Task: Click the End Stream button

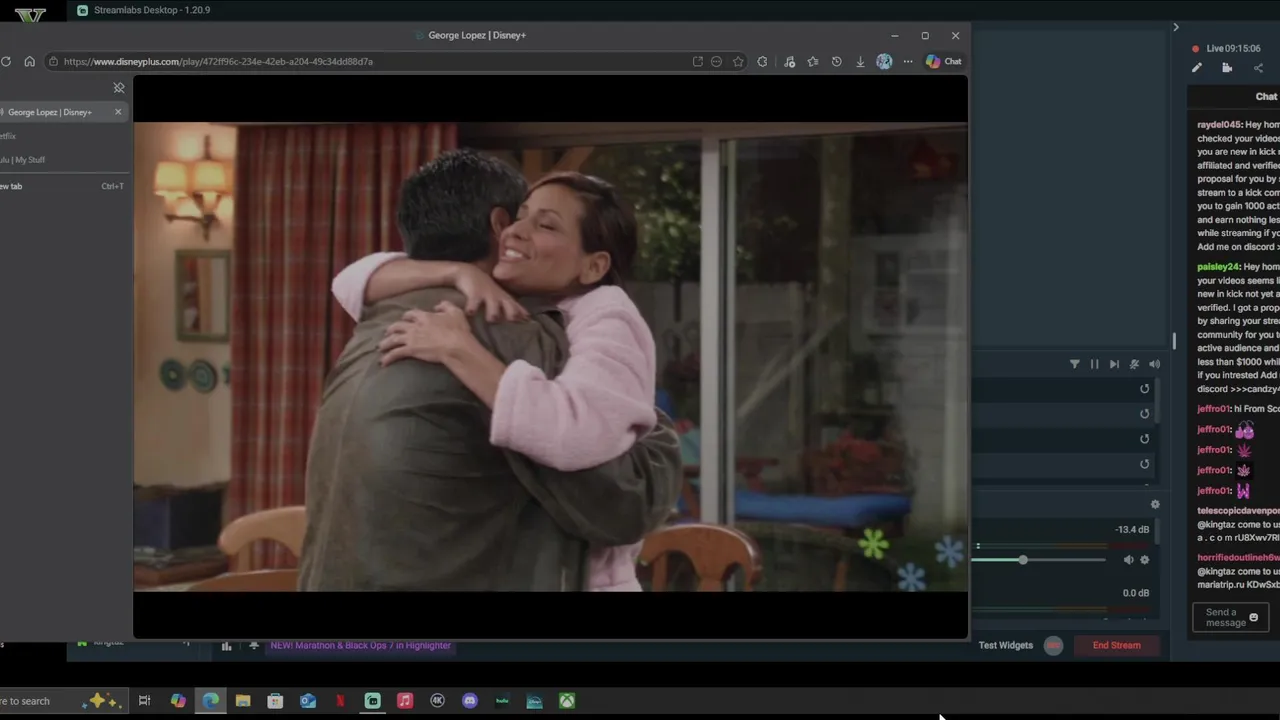Action: pyautogui.click(x=1116, y=645)
